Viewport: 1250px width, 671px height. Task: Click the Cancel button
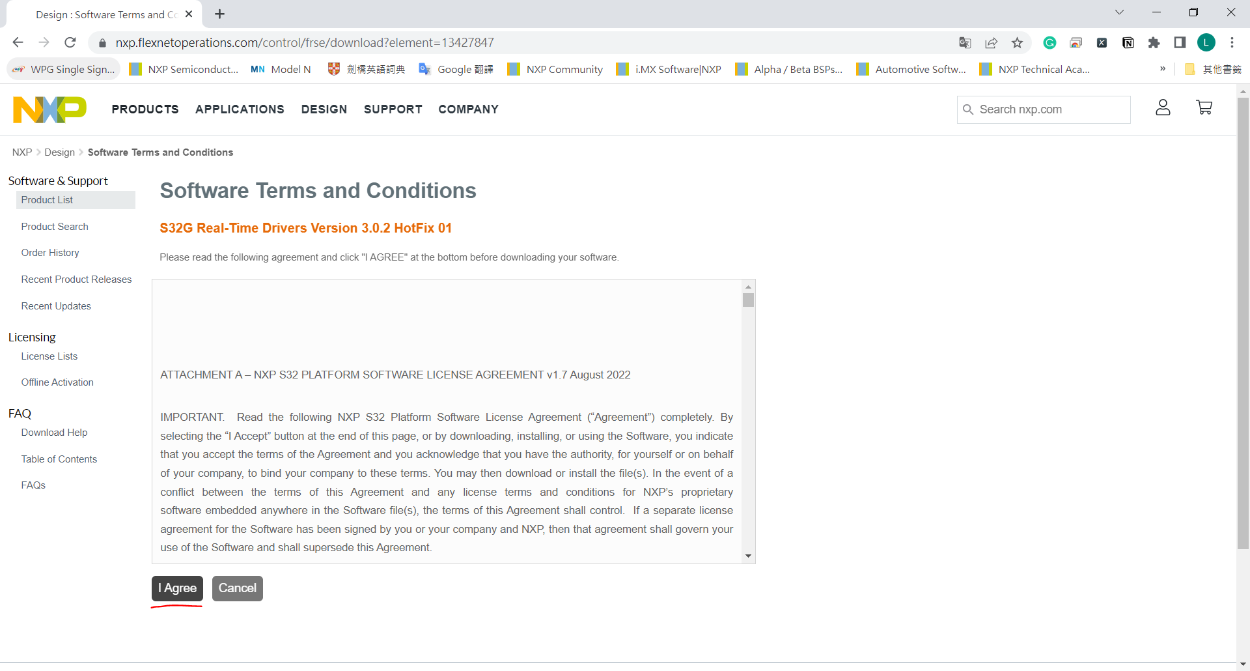[x=237, y=588]
